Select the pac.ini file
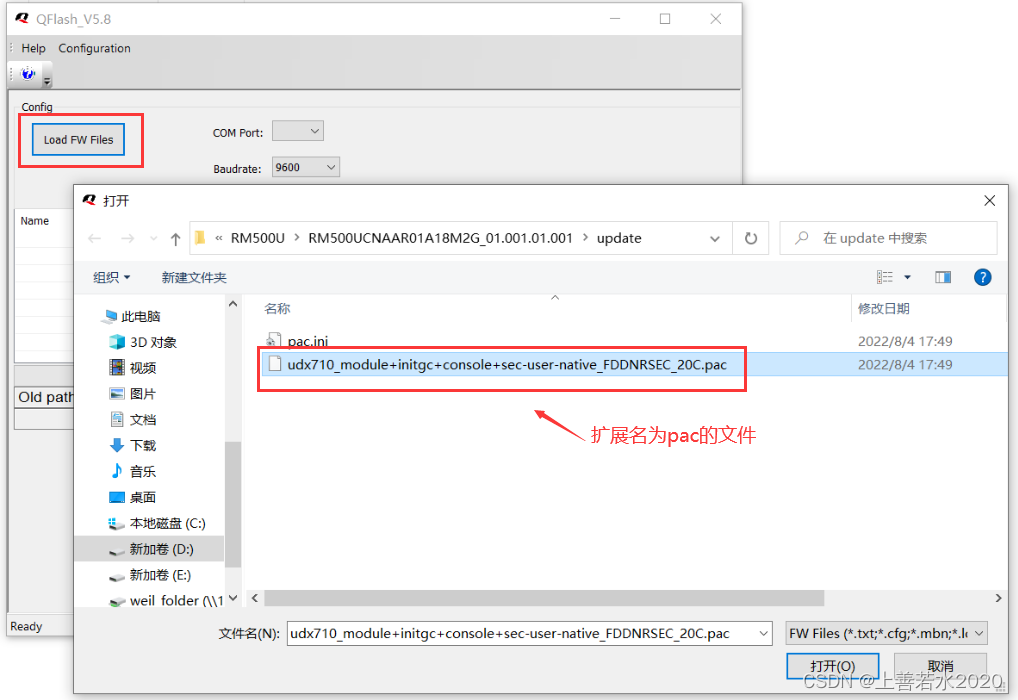The width and height of the screenshot is (1018, 700). [297, 341]
